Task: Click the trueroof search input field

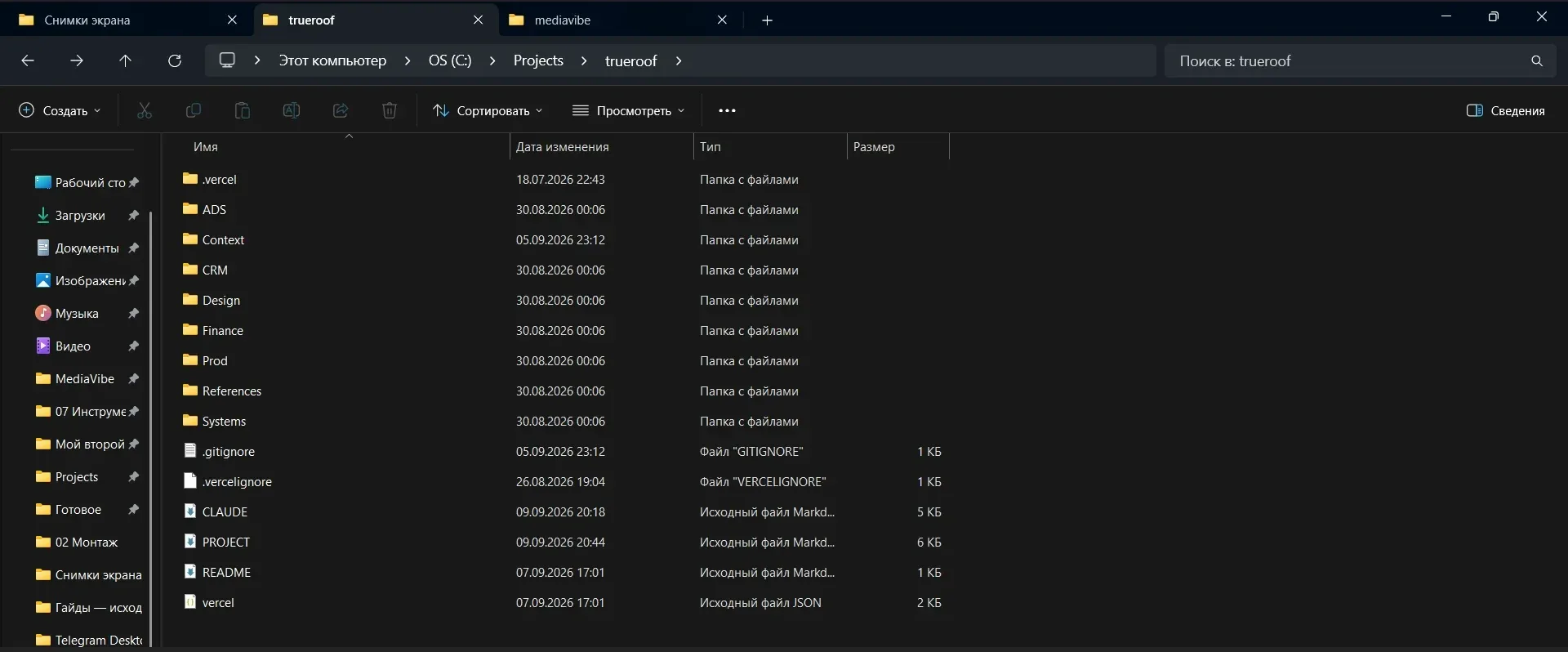Action: pos(1347,61)
